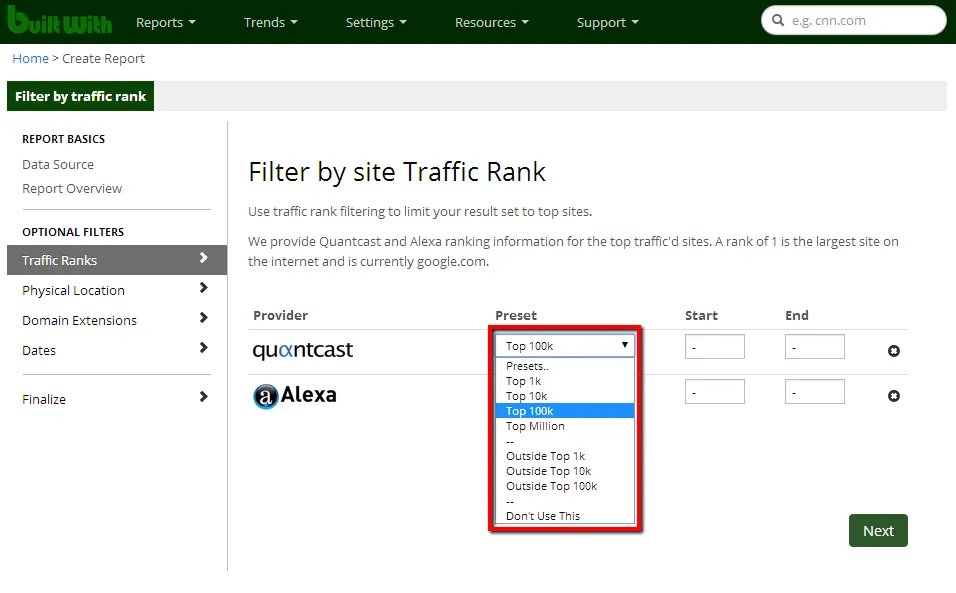
Task: Remove the Quantcast provider row
Action: [894, 351]
